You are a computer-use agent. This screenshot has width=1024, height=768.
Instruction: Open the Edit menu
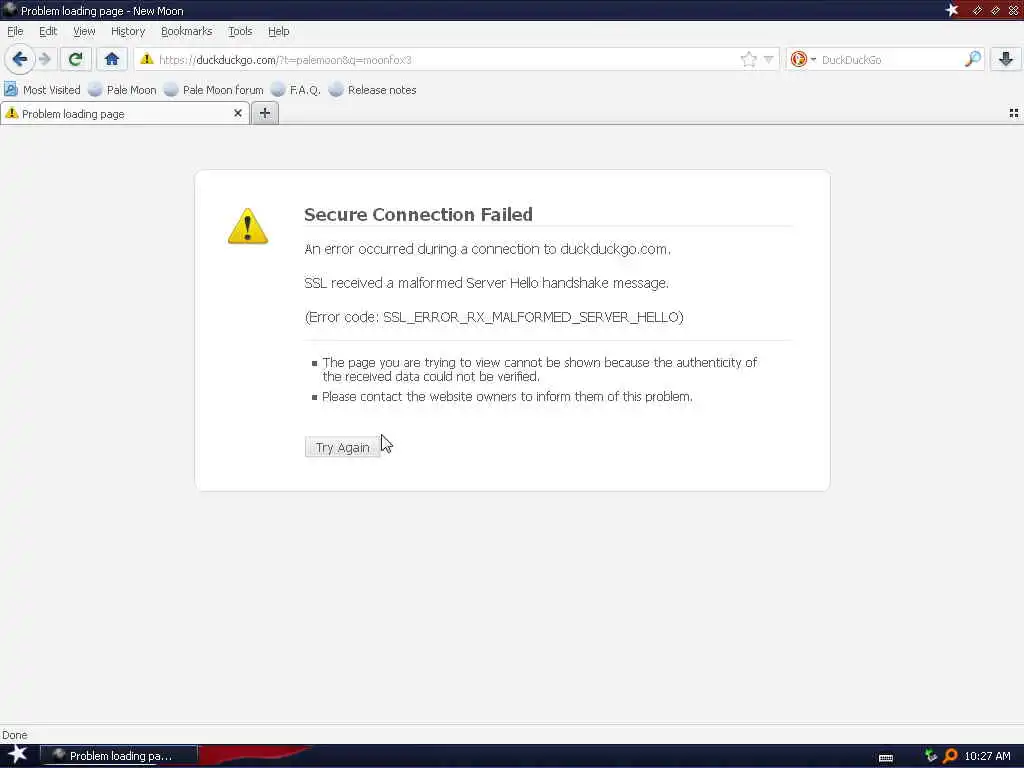coord(48,31)
